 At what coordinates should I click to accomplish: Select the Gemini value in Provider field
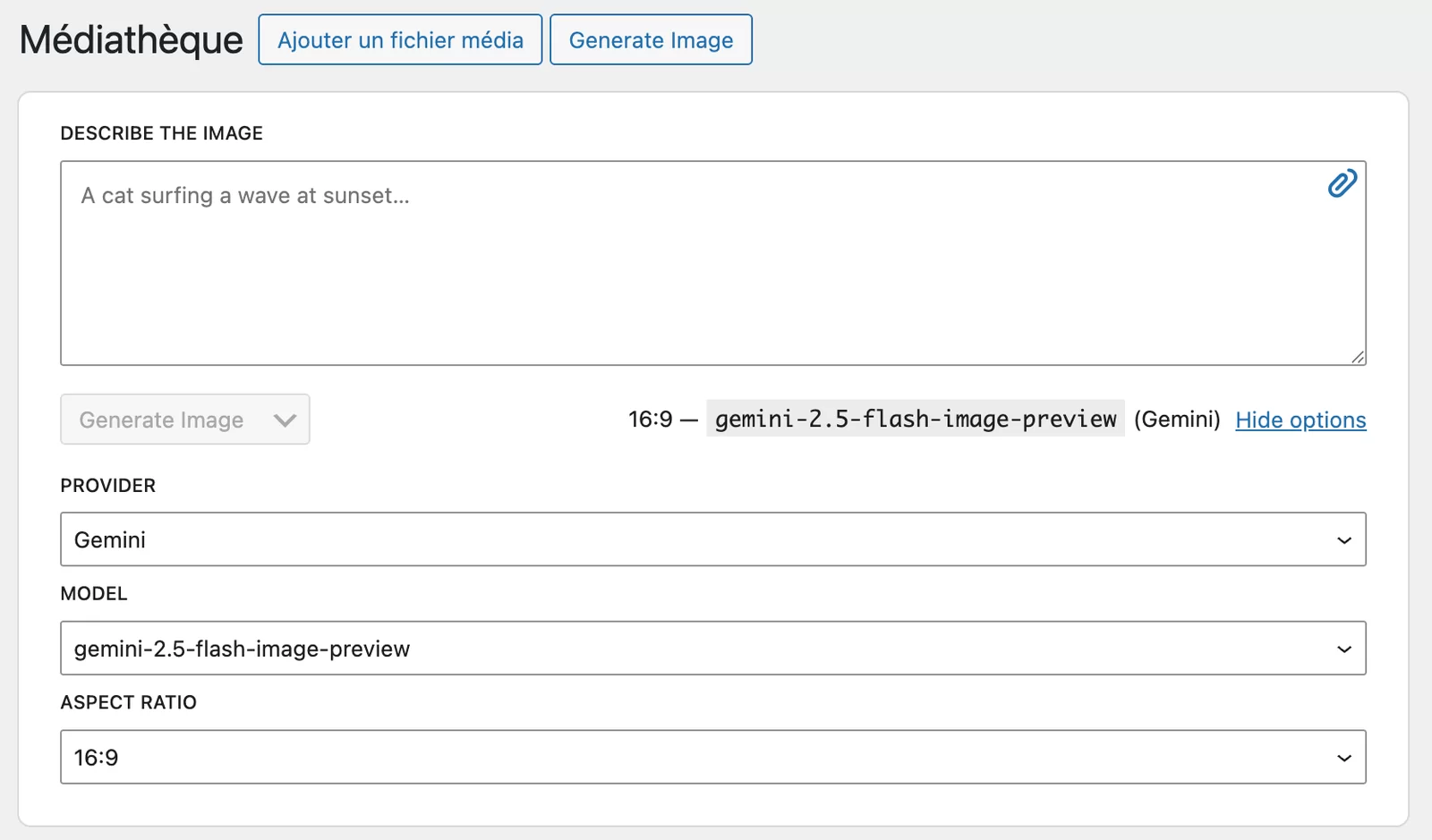[111, 539]
